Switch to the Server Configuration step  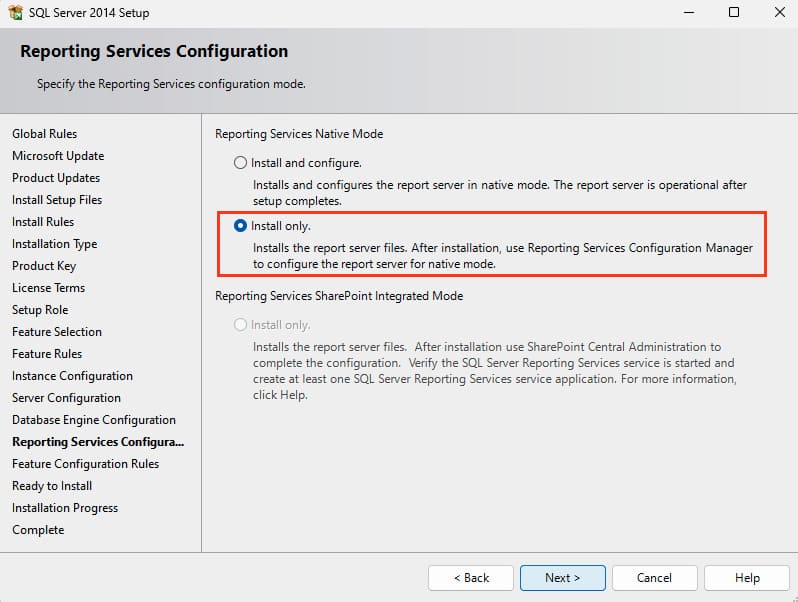tap(66, 398)
